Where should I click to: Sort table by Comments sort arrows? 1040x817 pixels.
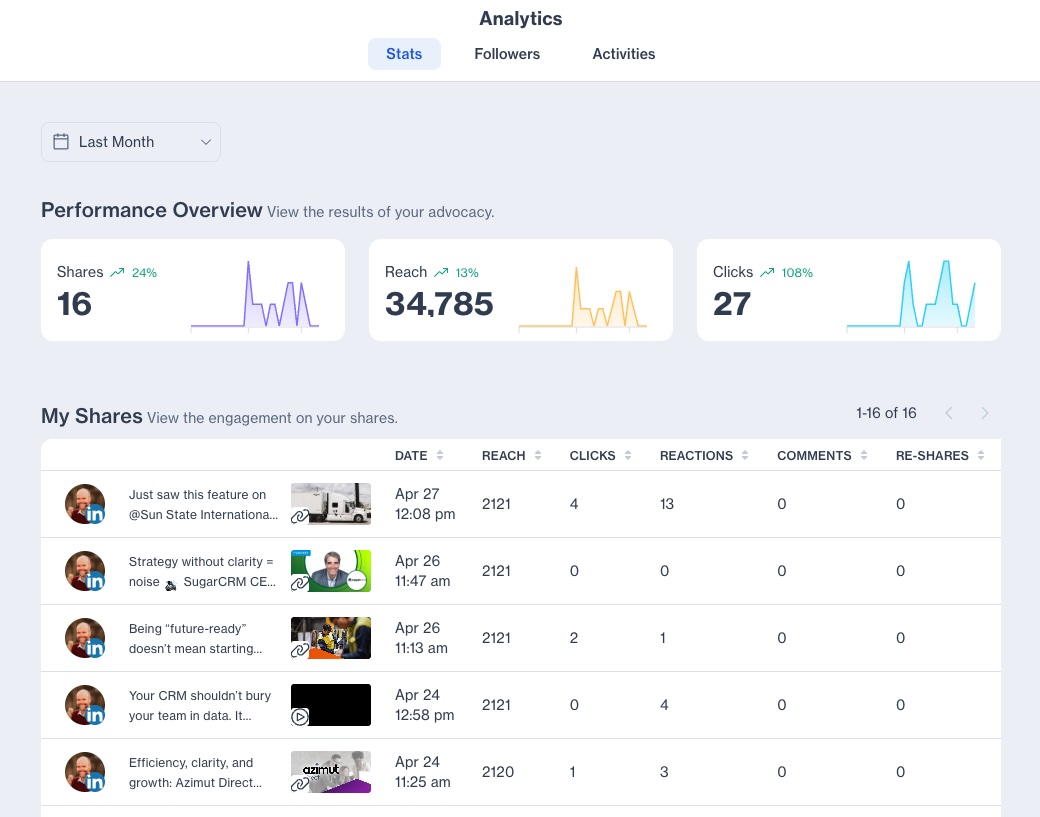[x=864, y=455]
